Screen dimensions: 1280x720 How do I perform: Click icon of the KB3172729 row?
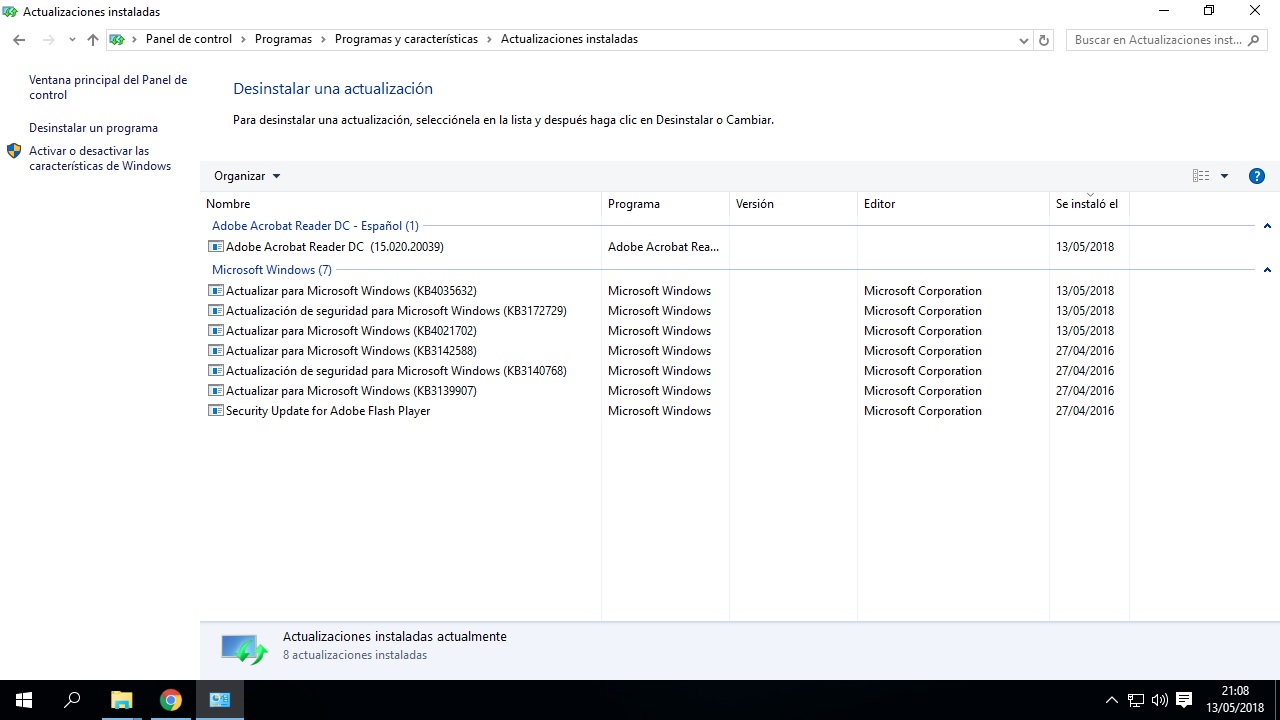tap(215, 311)
